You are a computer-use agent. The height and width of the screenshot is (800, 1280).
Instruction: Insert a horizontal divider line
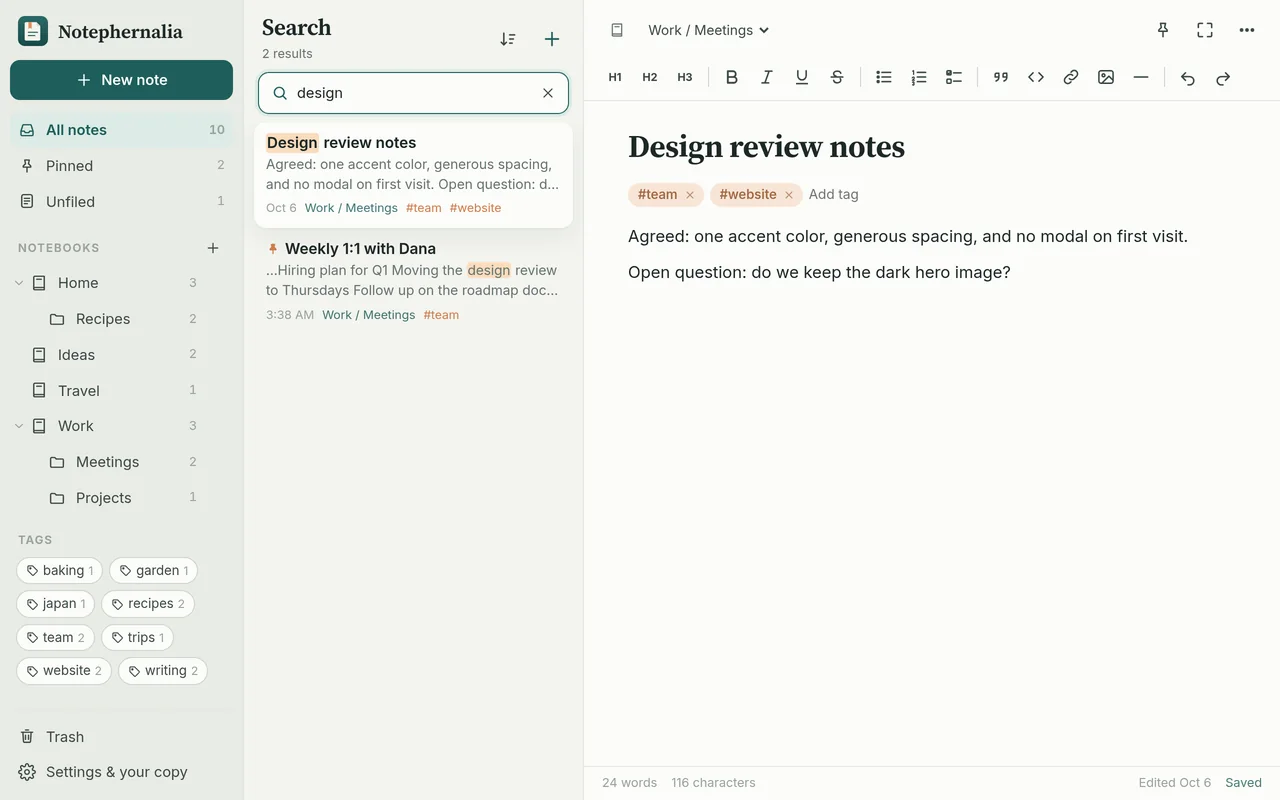tap(1141, 77)
